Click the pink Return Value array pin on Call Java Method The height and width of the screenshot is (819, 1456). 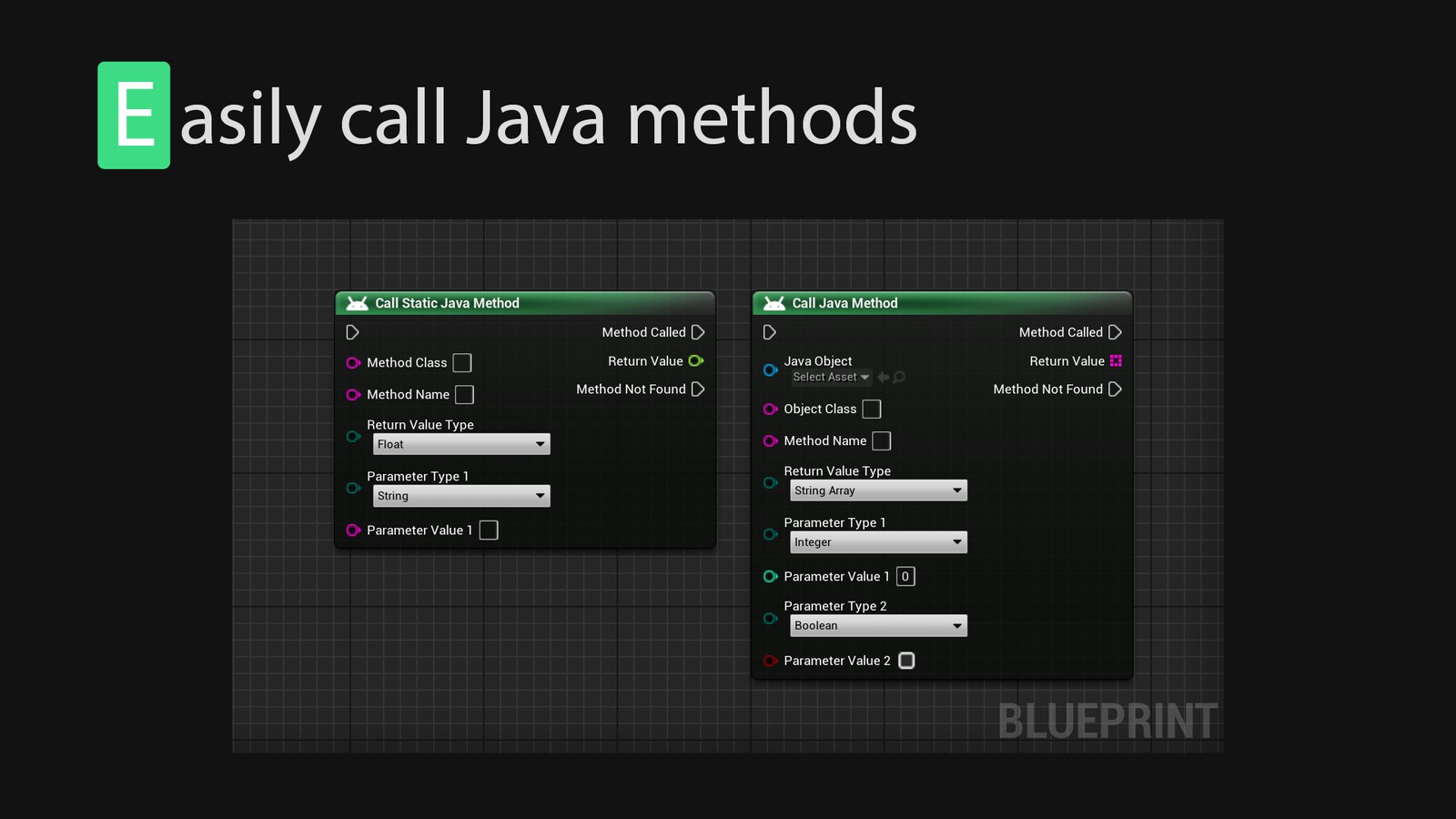click(1116, 360)
